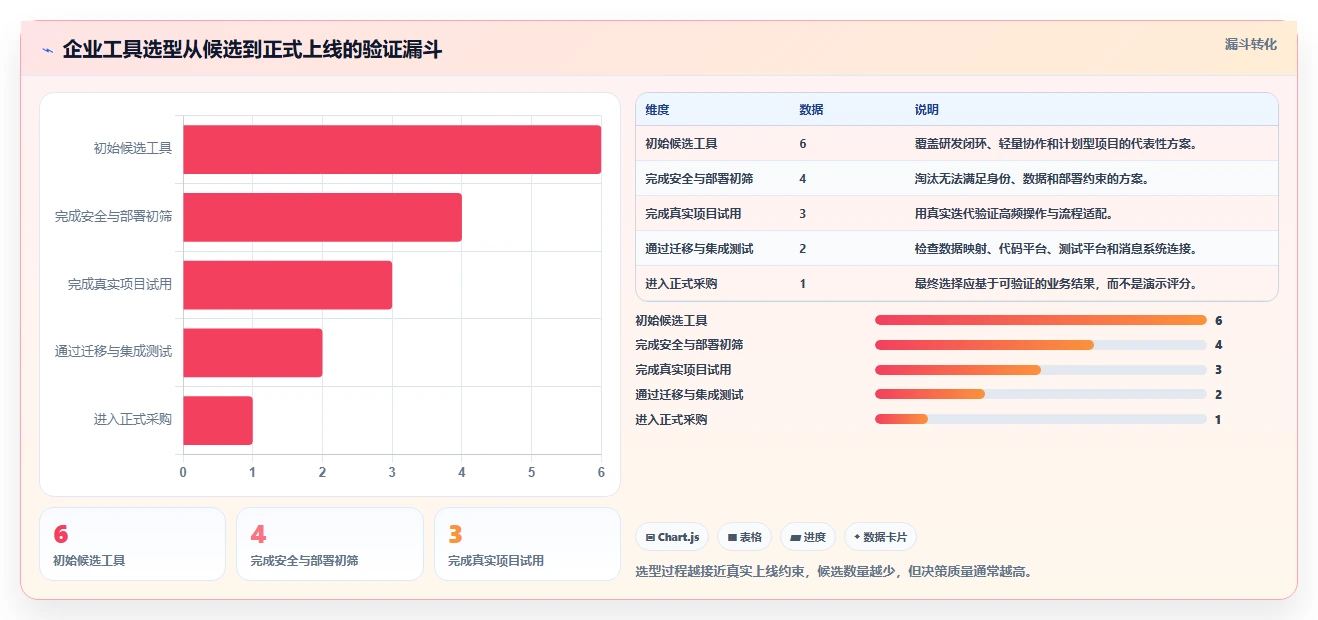Click the 完成安全与部署初筛 progress bar
This screenshot has width=1318, height=620.
click(1041, 345)
